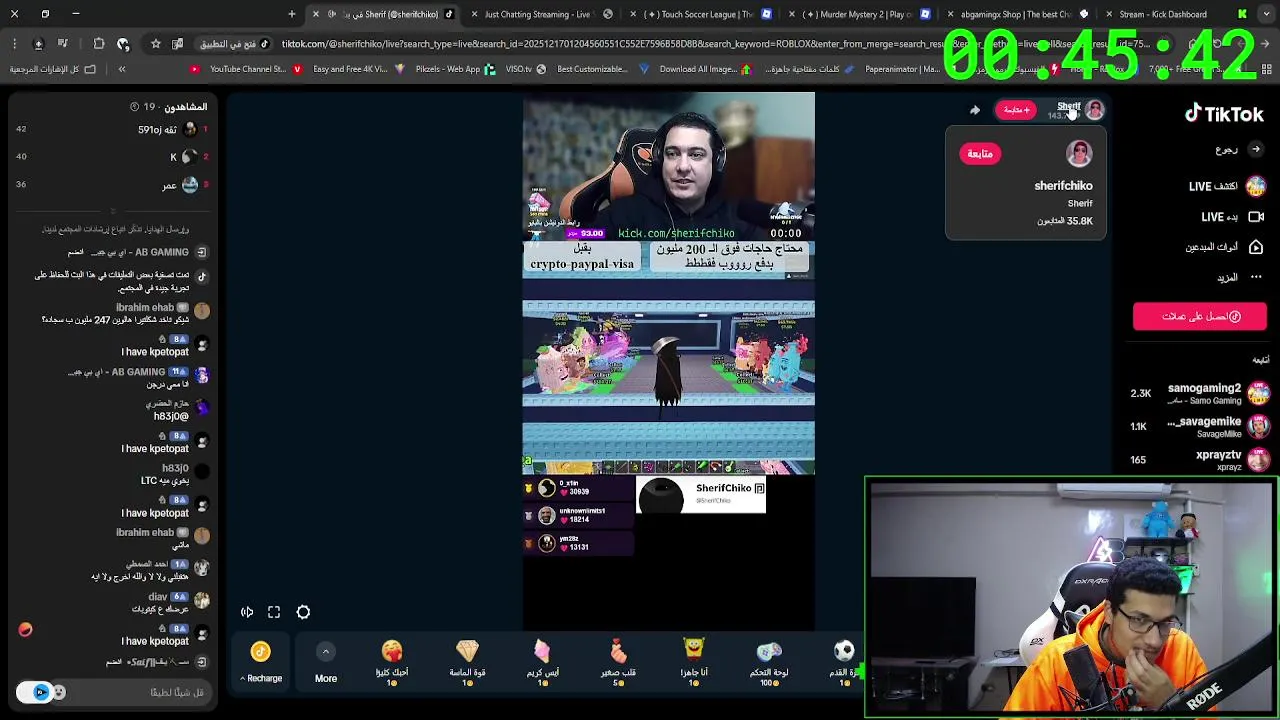The width and height of the screenshot is (1280, 720).
Task: Switch to the Murder Mystery 2 tab
Action: point(860,14)
